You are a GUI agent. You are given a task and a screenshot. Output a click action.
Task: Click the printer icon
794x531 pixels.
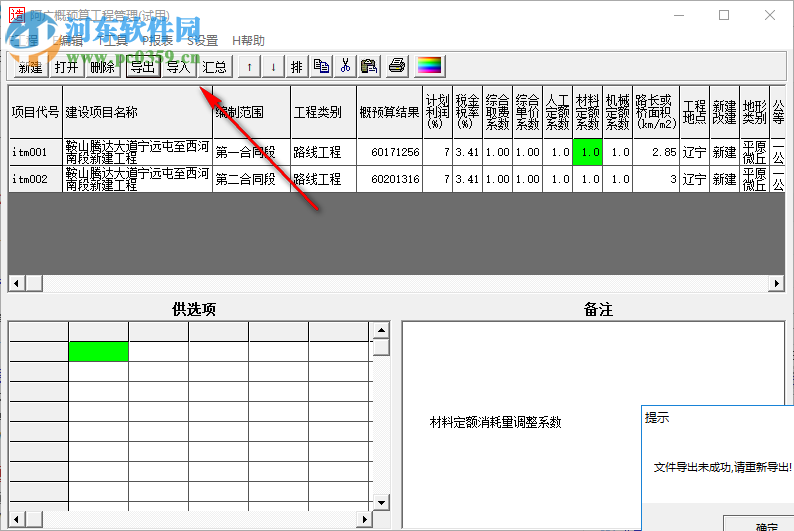397,66
